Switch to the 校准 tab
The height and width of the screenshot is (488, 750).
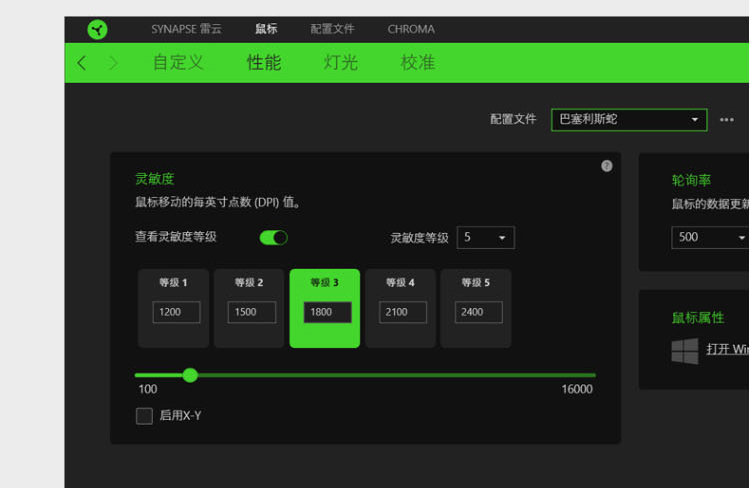pyautogui.click(x=418, y=63)
